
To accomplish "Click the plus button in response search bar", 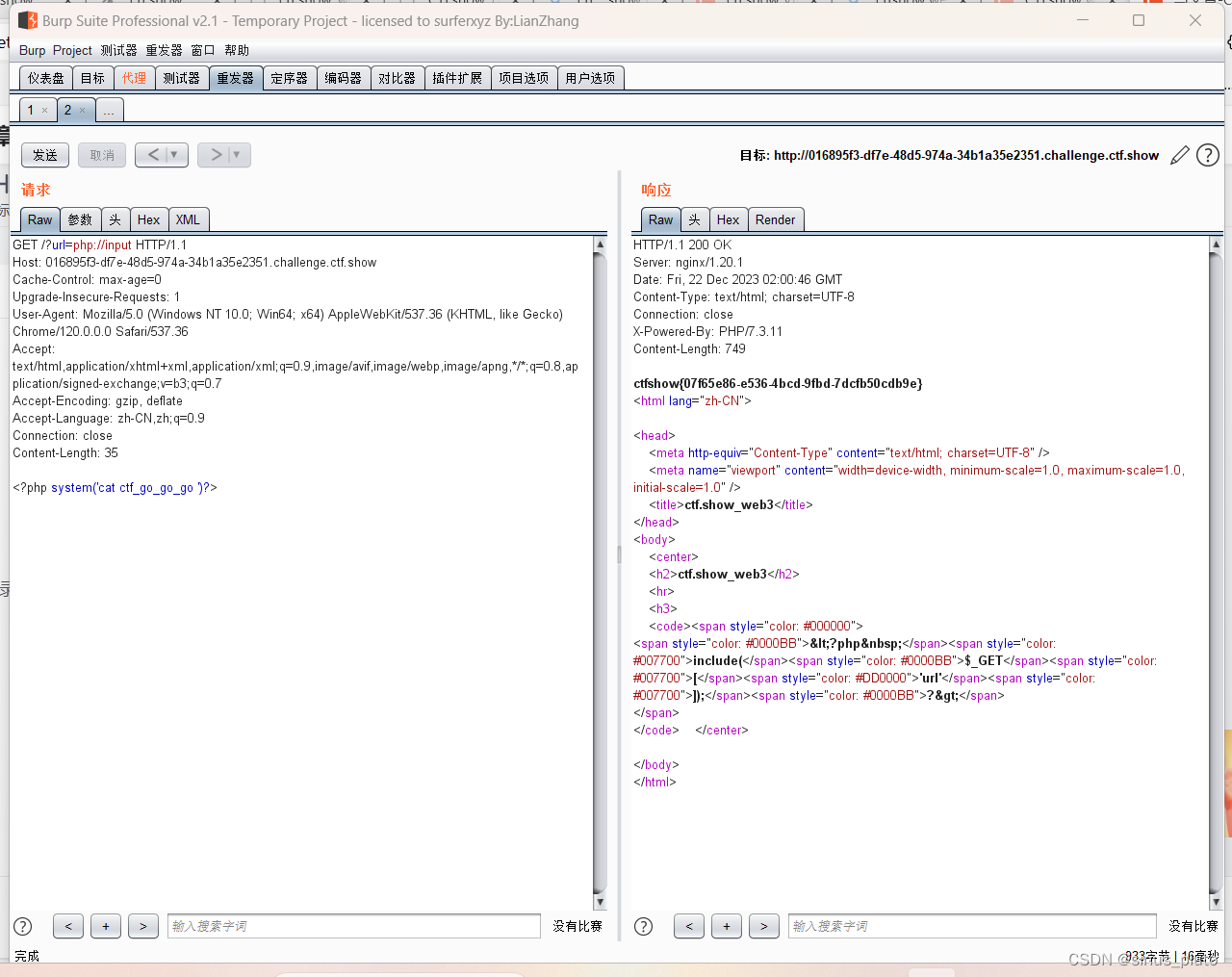I will (727, 926).
